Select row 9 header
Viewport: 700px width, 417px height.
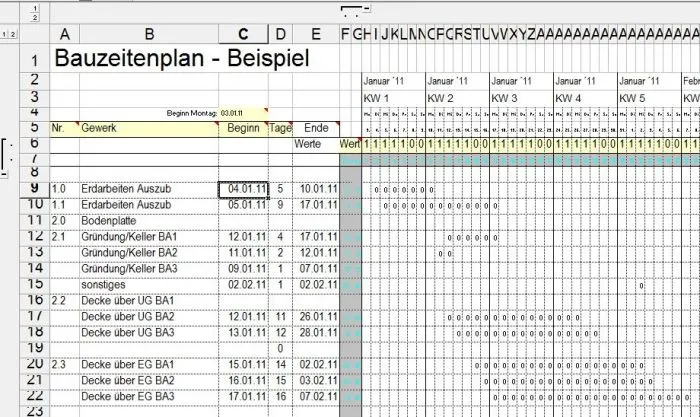coord(35,188)
